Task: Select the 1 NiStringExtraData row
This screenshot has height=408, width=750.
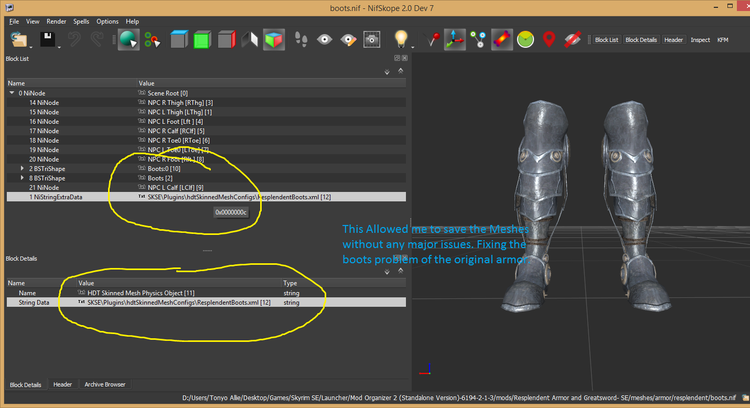Action: (206, 197)
